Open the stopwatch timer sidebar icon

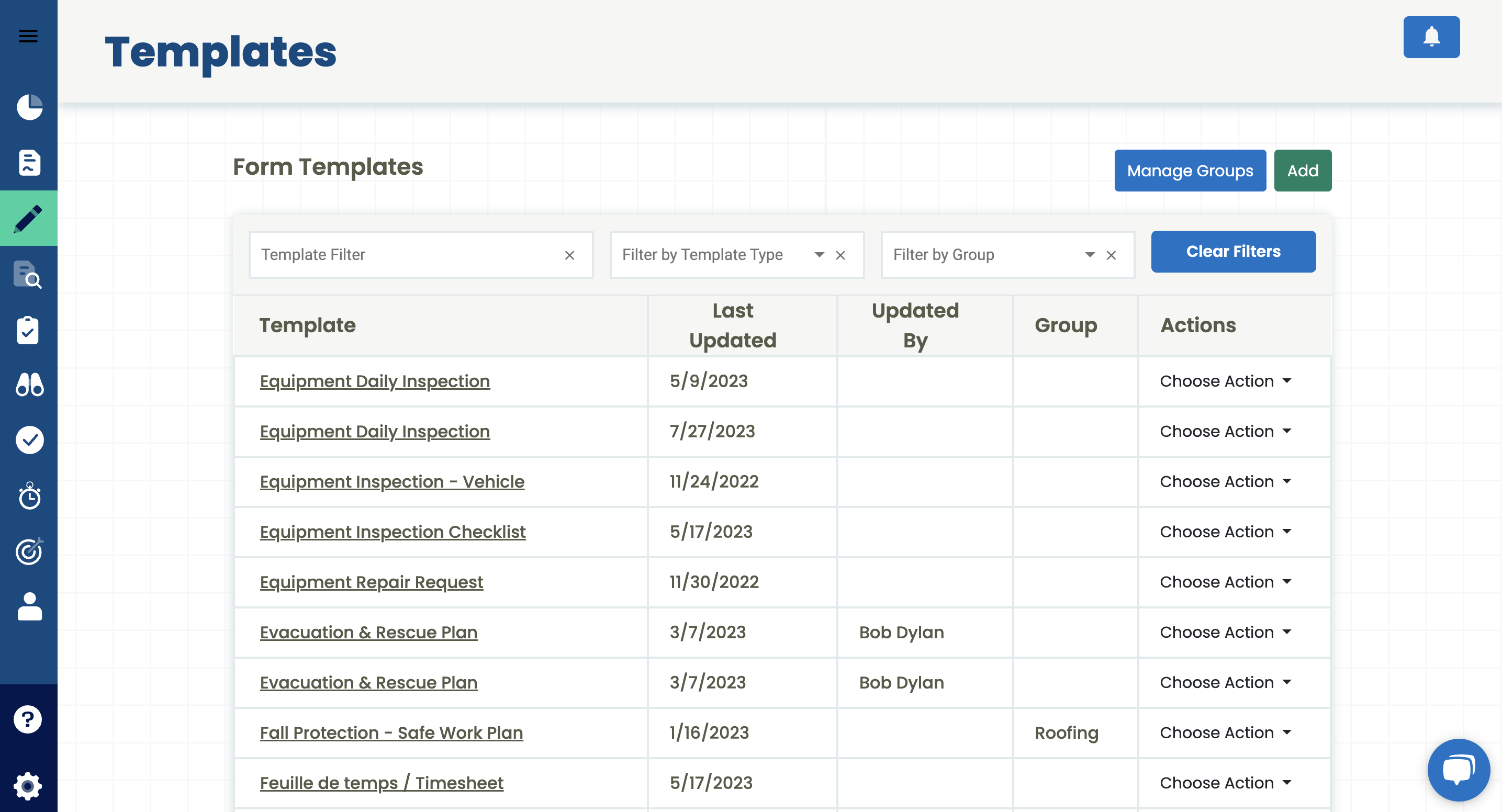pos(29,496)
